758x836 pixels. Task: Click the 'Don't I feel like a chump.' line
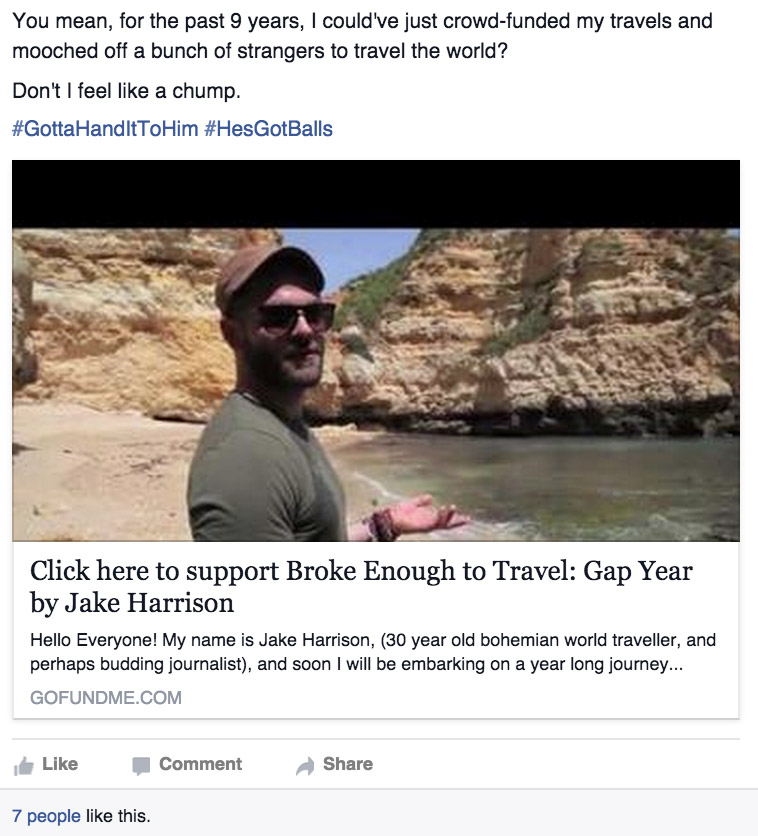click(x=126, y=91)
